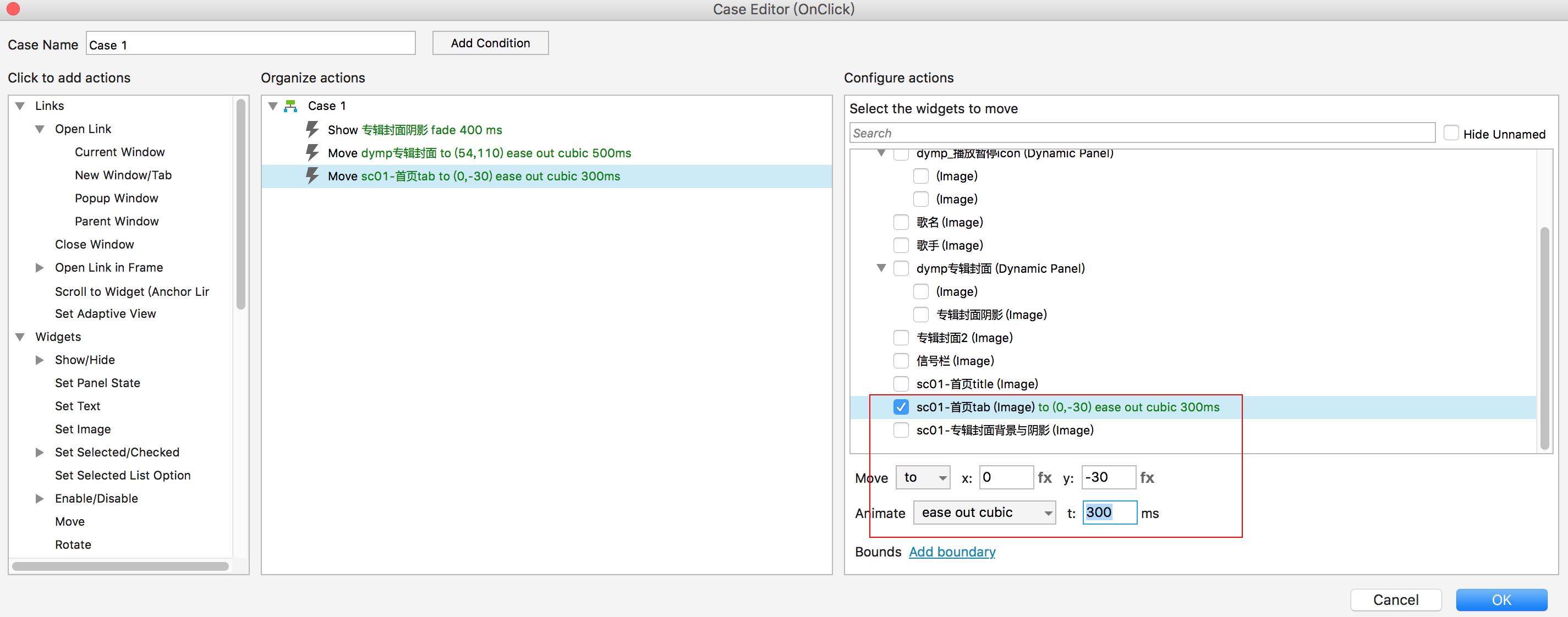Open the ease out cubic animation dropdown
Screen dimensions: 1568x617
[x=984, y=513]
